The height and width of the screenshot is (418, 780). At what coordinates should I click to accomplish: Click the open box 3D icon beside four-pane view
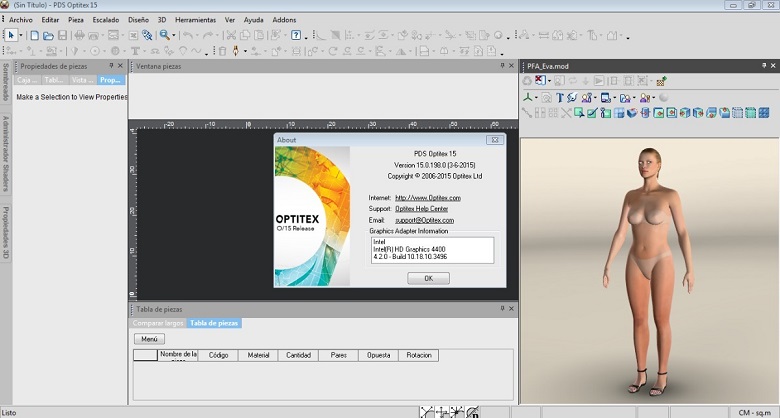[x=632, y=113]
